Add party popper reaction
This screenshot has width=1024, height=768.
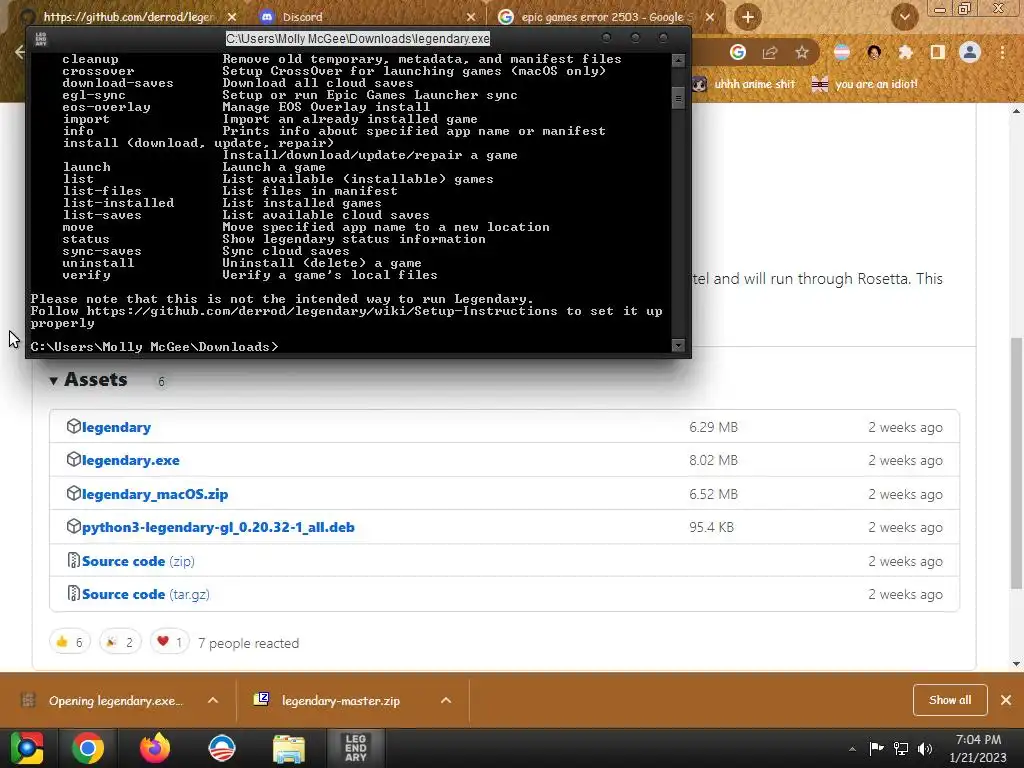pyautogui.click(x=120, y=643)
